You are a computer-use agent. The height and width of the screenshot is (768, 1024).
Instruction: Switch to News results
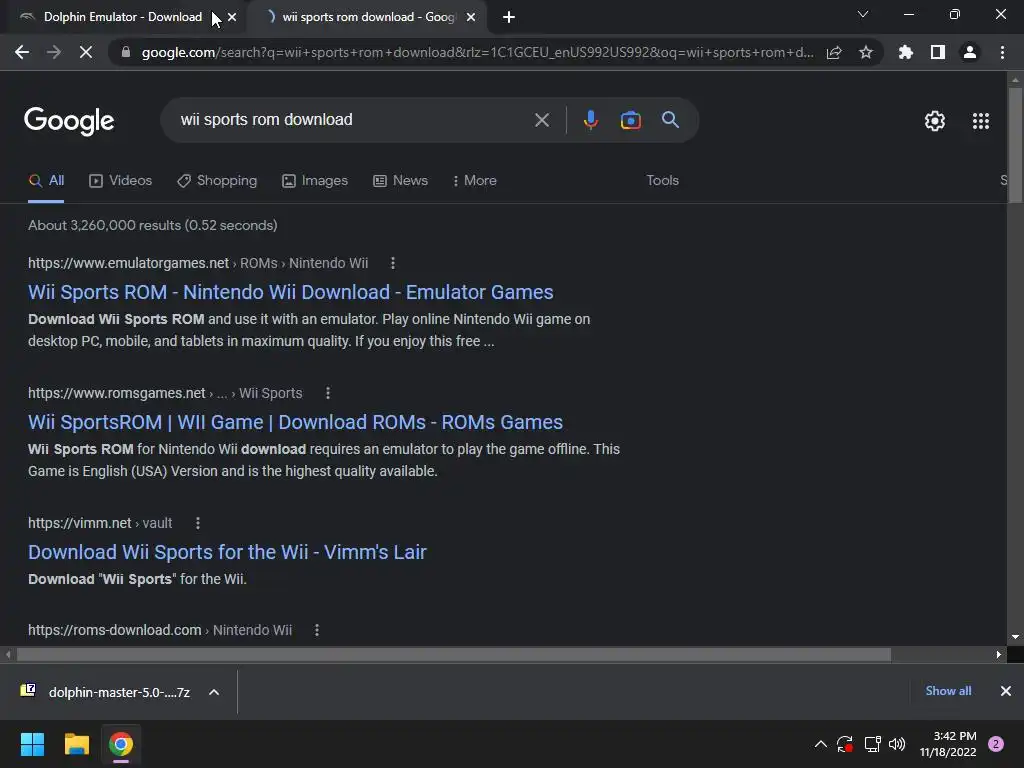[x=400, y=181]
